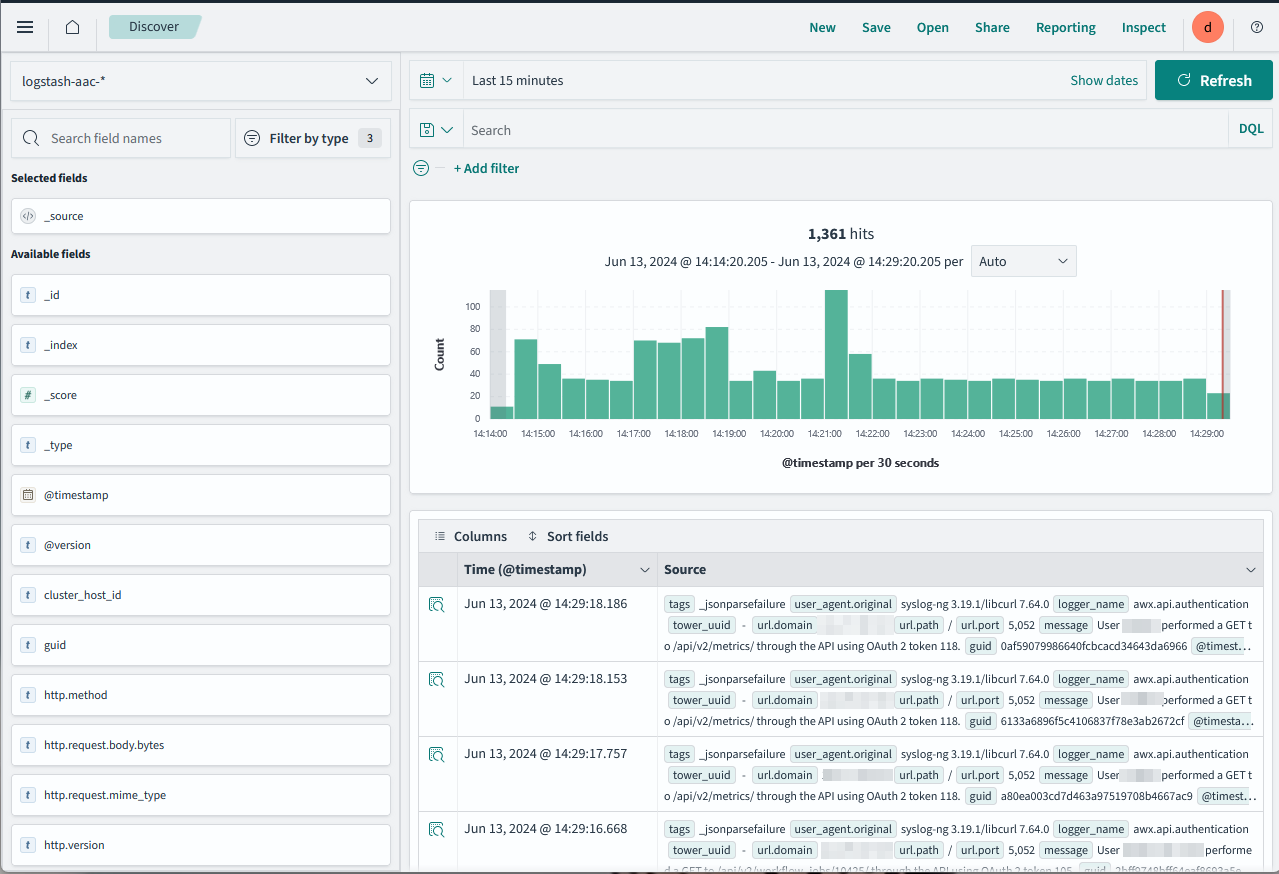The image size is (1279, 874).
Task: Expand the 14:29:18.153 log row
Action: tap(436, 679)
